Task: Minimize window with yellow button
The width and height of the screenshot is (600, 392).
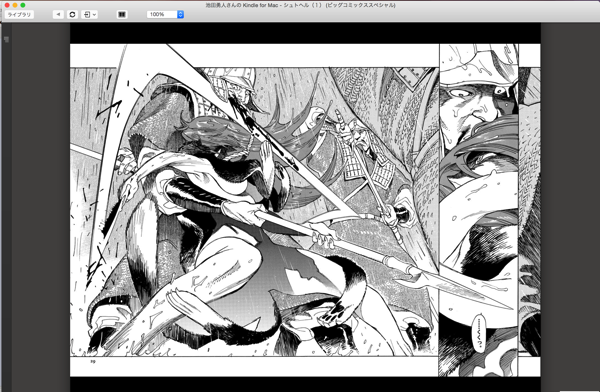Action: pyautogui.click(x=15, y=5)
